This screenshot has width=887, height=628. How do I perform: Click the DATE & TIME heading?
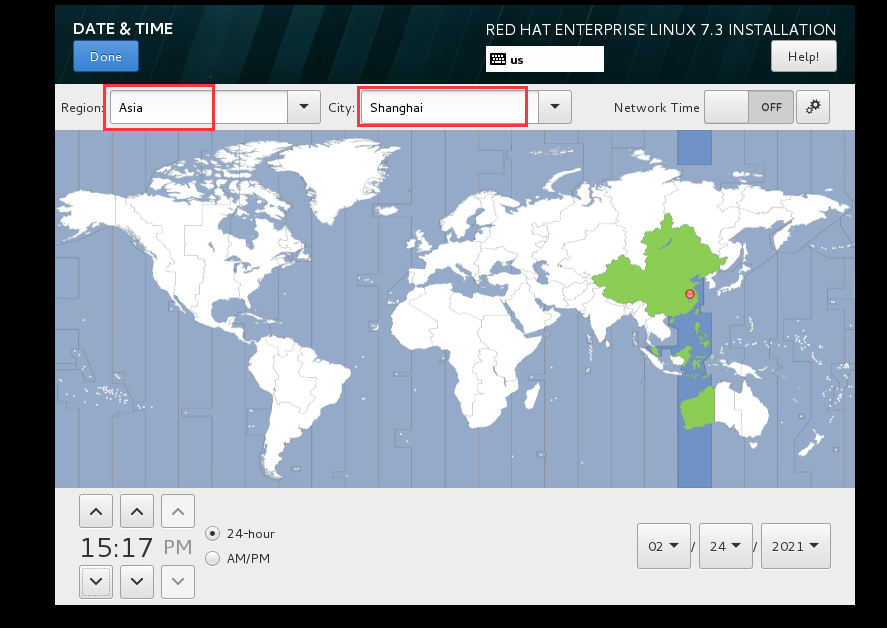pyautogui.click(x=123, y=29)
